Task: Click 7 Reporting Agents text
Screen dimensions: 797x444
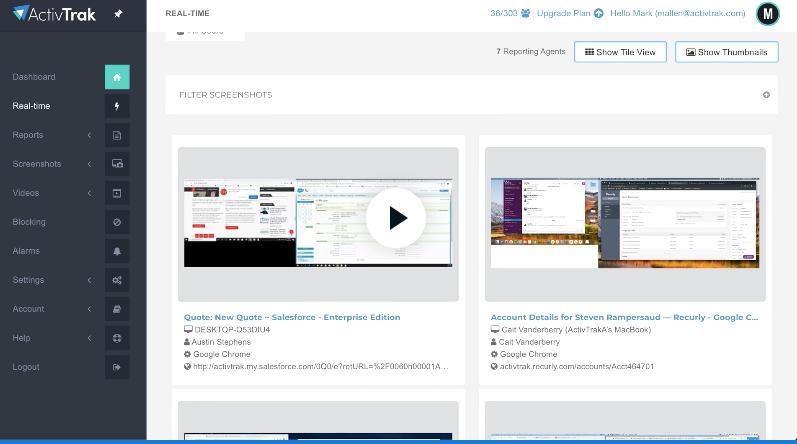Action: pos(531,51)
